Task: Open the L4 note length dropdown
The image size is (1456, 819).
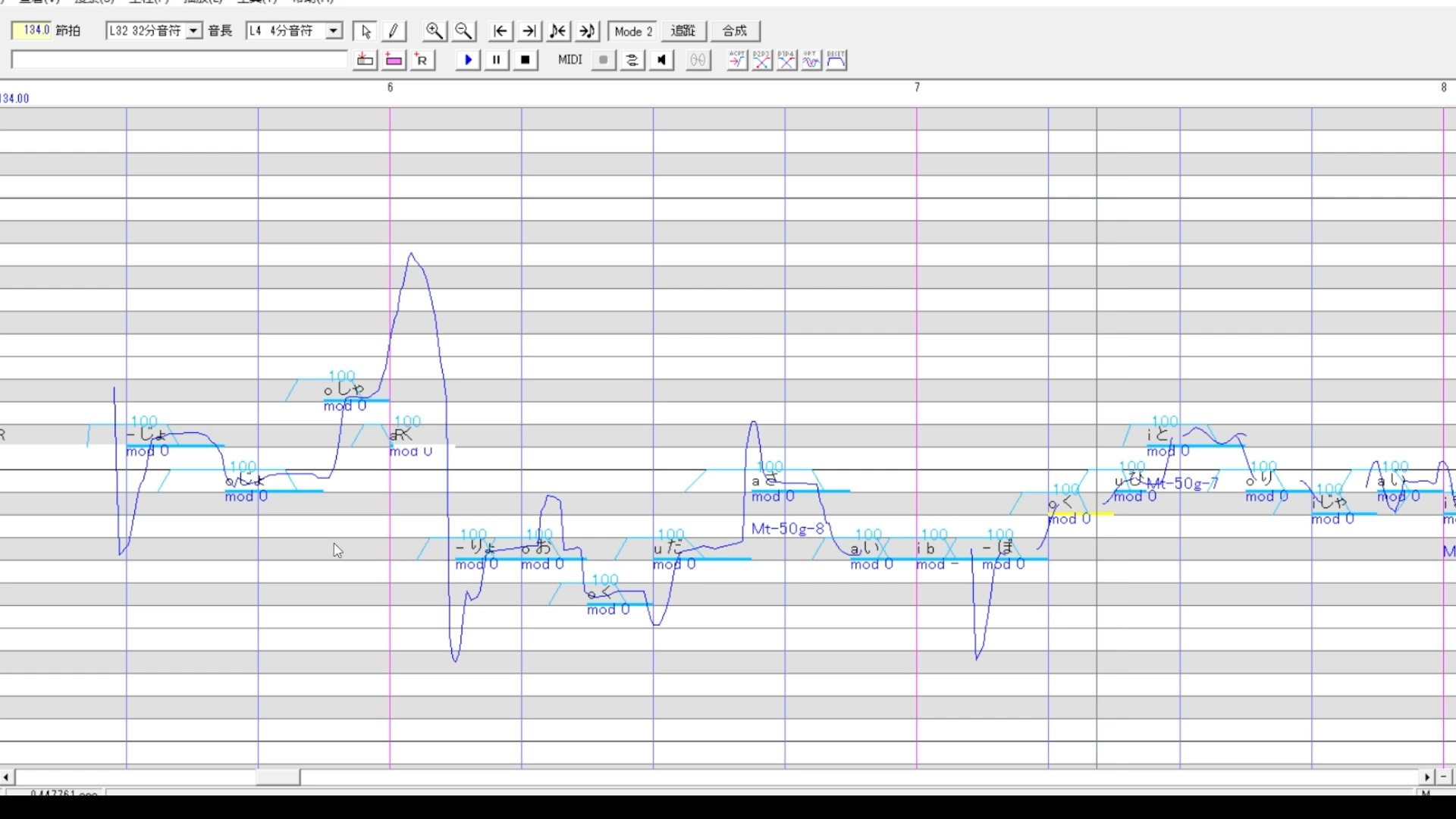Action: pyautogui.click(x=334, y=31)
